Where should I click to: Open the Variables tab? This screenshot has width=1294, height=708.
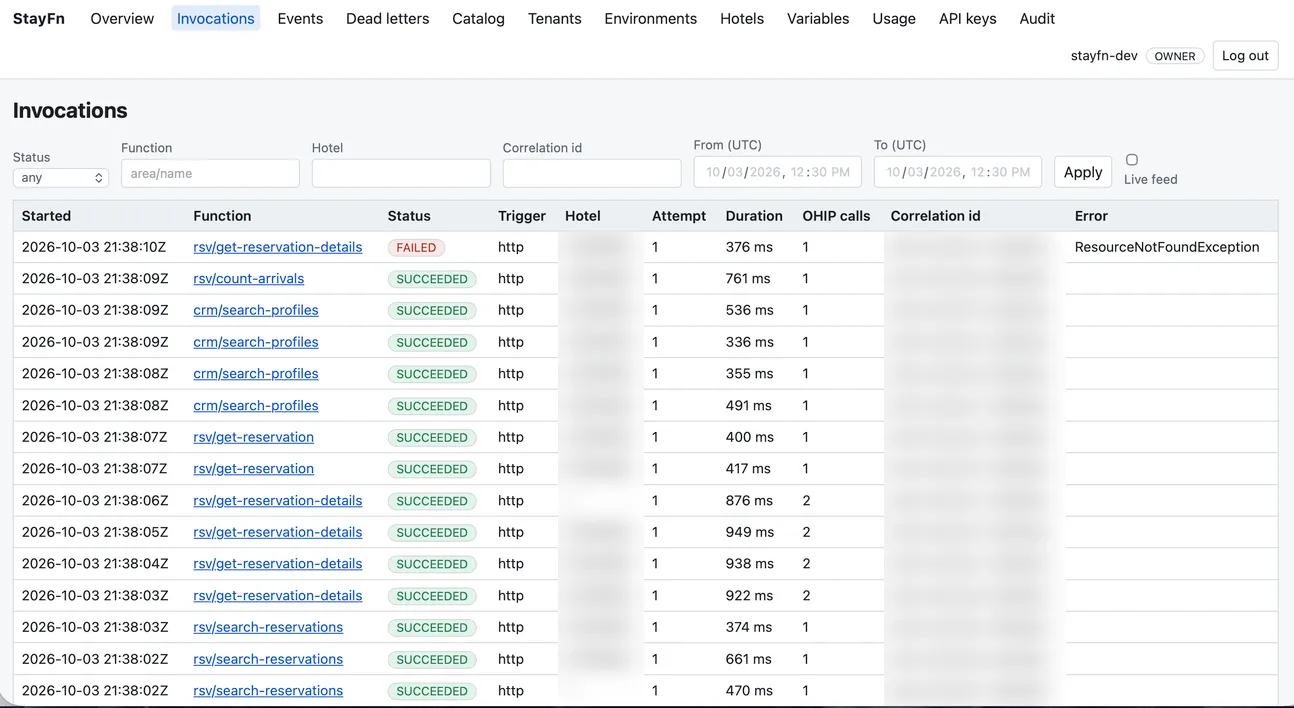tap(818, 18)
